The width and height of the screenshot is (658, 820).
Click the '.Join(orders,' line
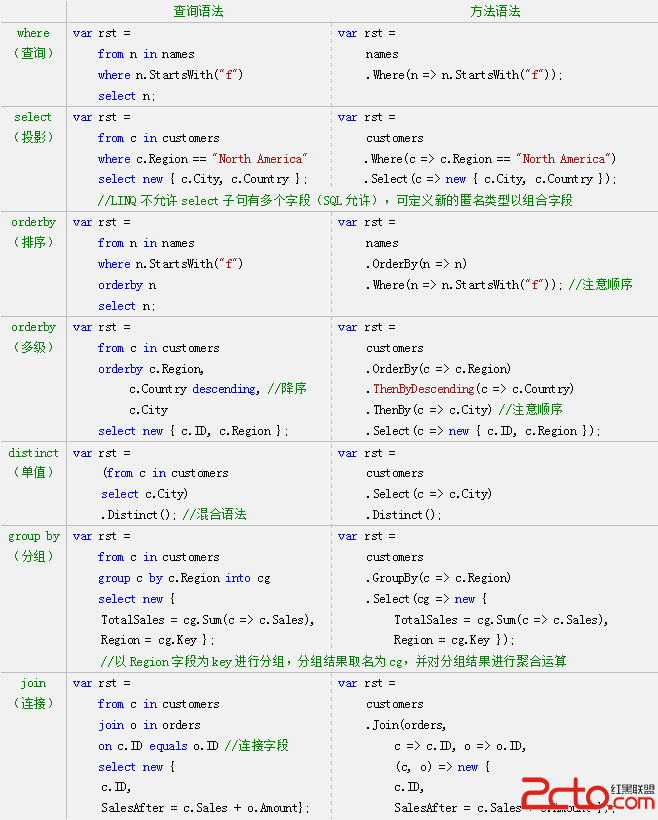(406, 725)
